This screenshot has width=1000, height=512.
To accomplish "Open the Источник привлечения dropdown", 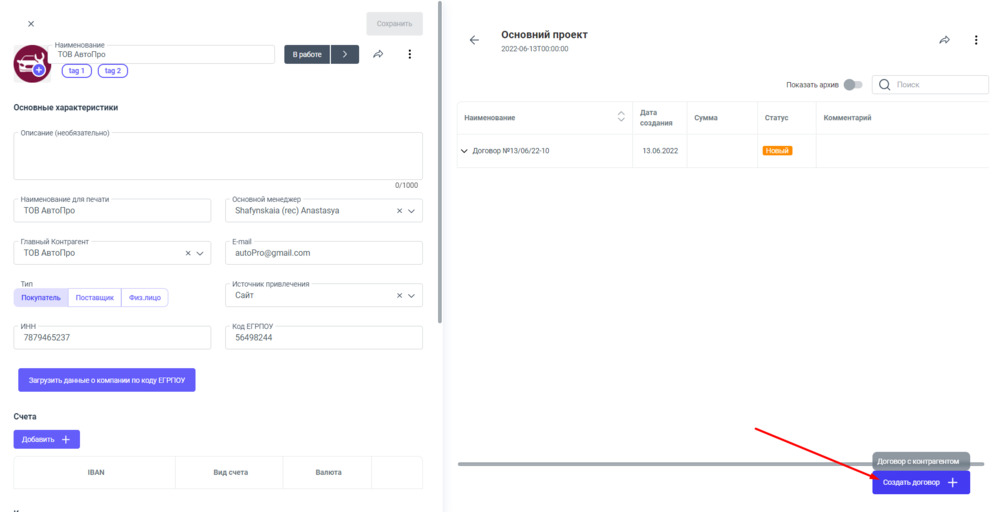I will pos(412,296).
